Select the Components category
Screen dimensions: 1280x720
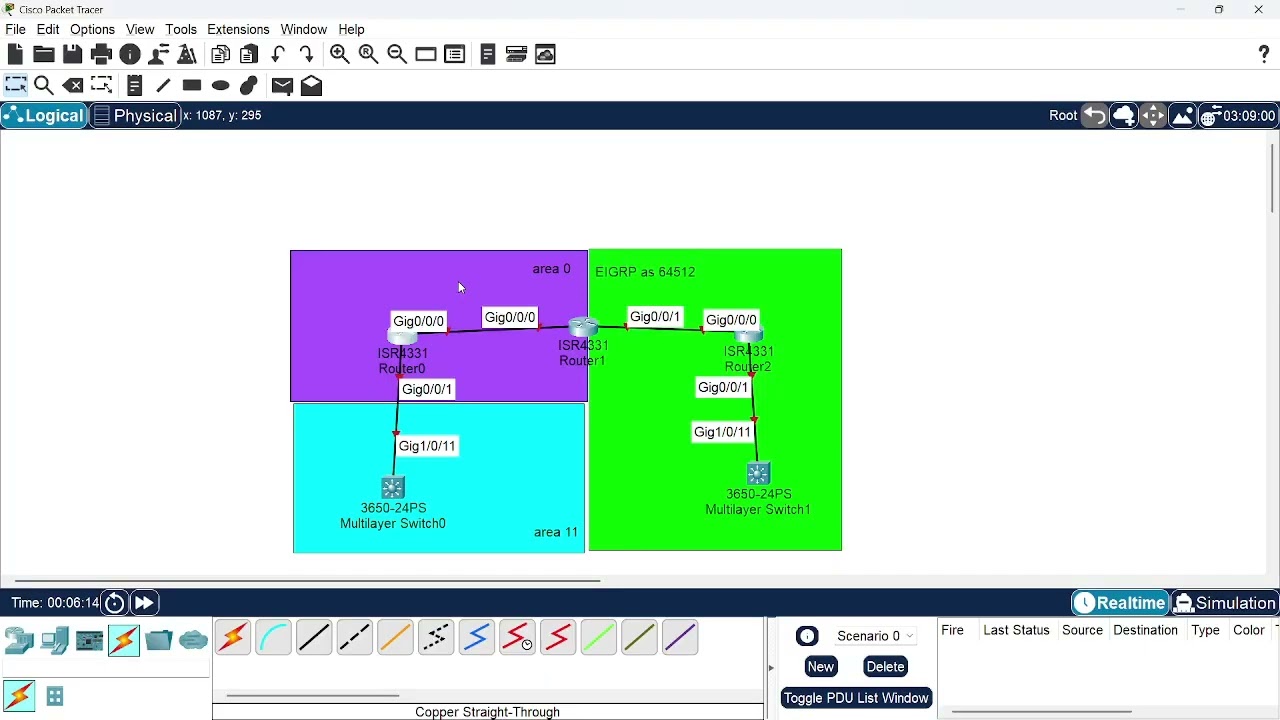click(x=90, y=640)
